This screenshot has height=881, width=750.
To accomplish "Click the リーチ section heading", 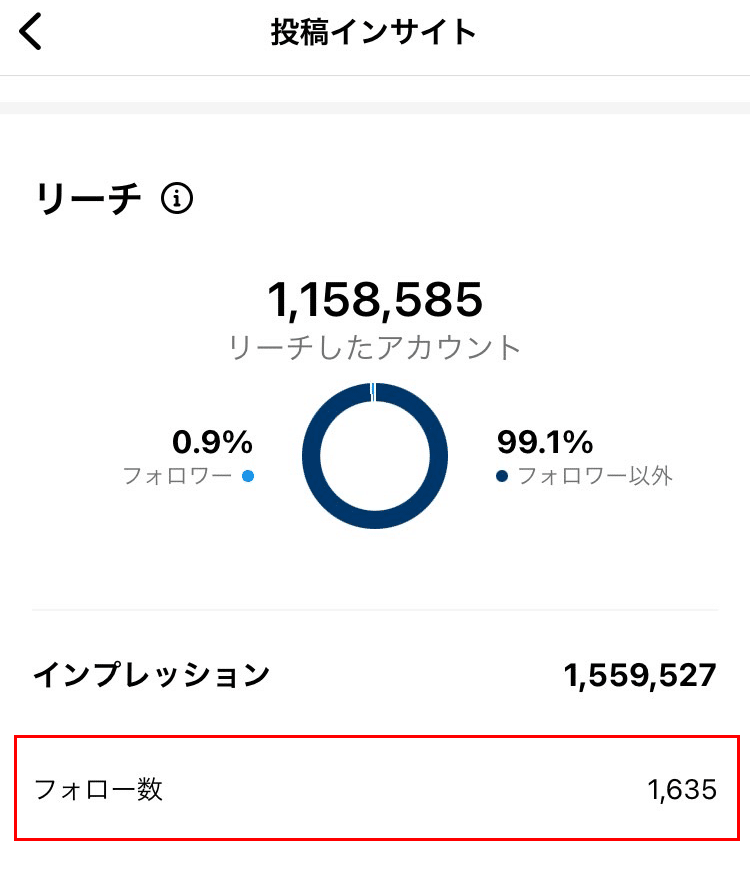I will click(x=88, y=199).
